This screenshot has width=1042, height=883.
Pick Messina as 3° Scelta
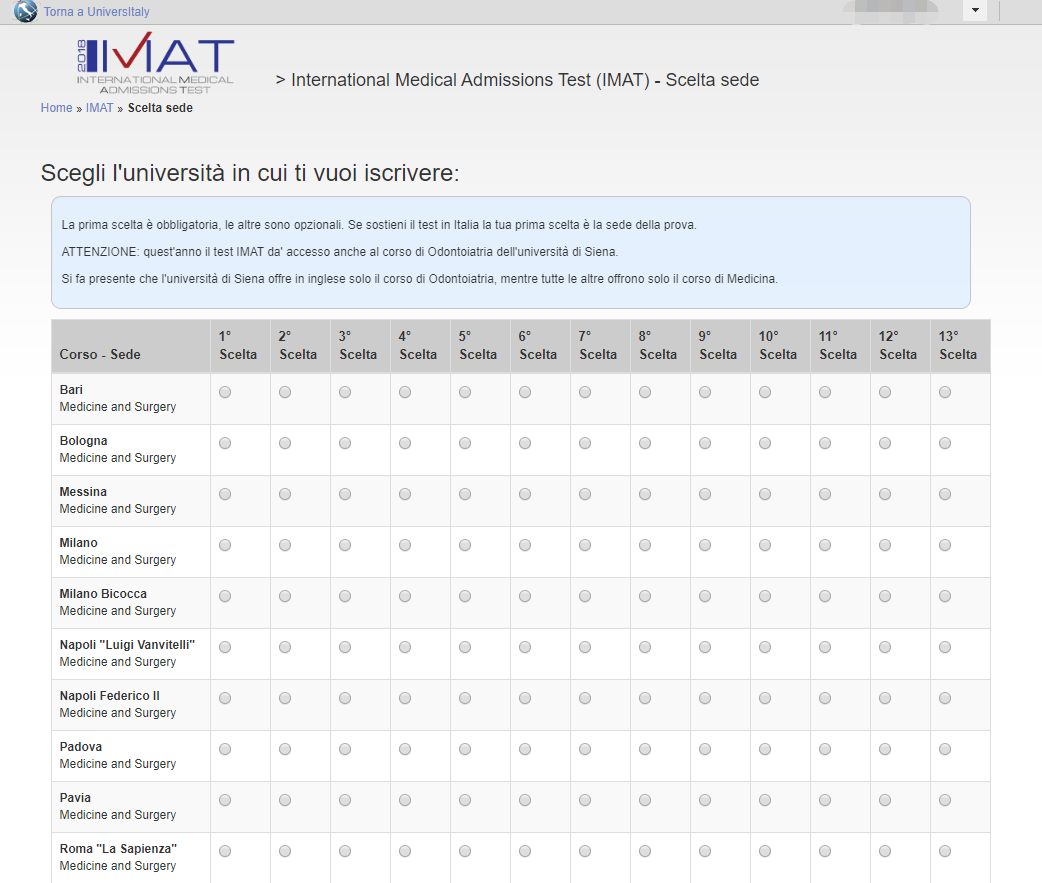(x=345, y=494)
